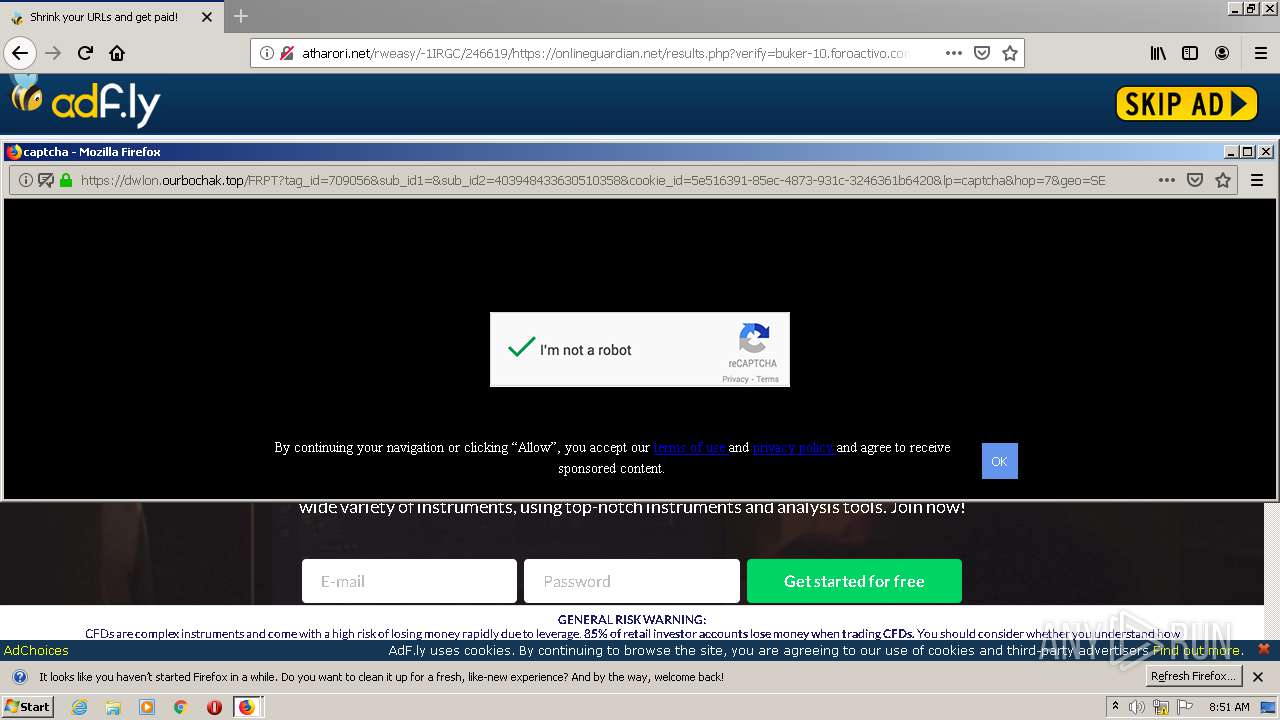The width and height of the screenshot is (1280, 720).
Task: Go forward in the main Firefox toolbar
Action: point(54,53)
